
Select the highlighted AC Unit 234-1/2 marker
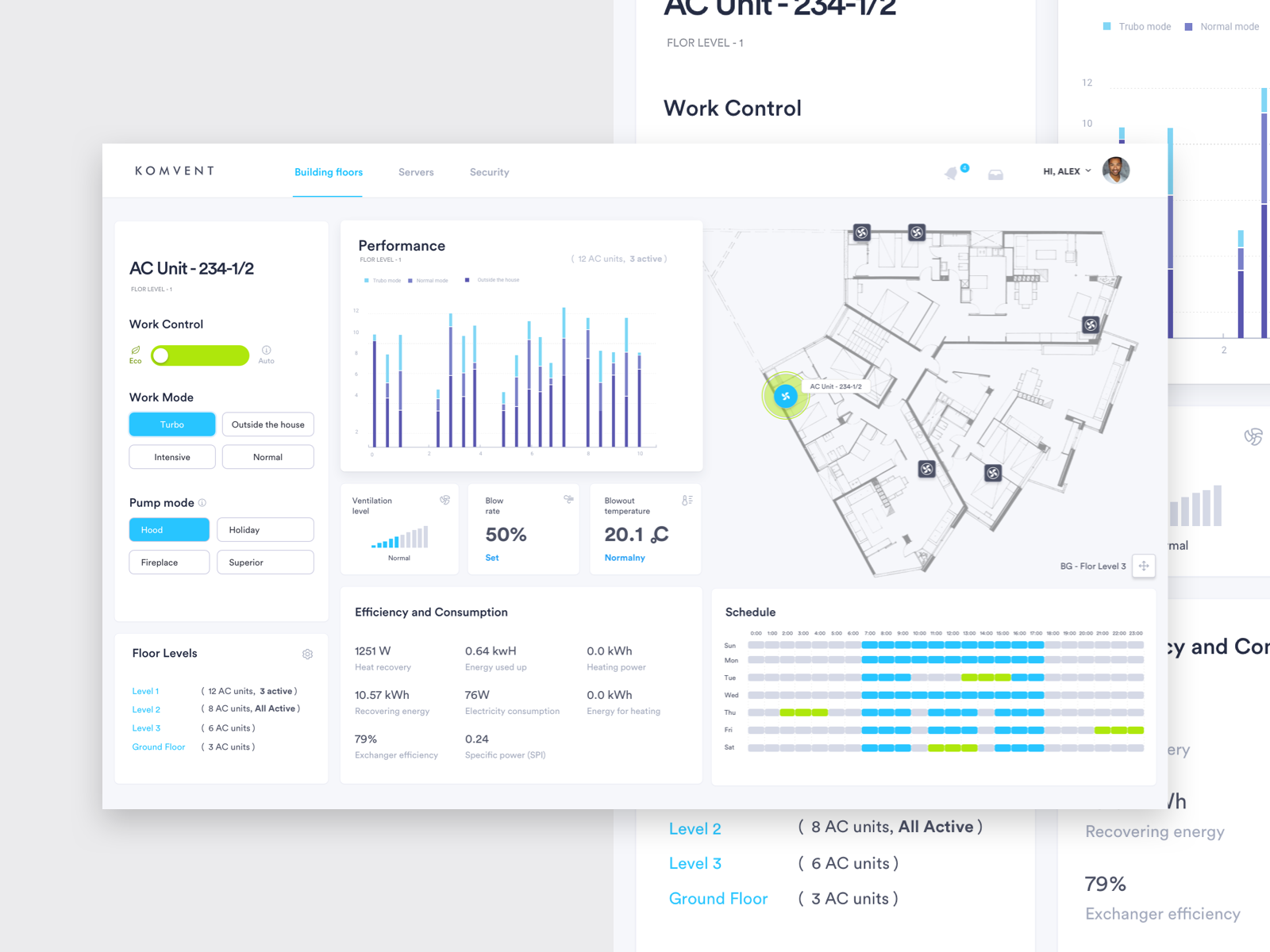784,397
